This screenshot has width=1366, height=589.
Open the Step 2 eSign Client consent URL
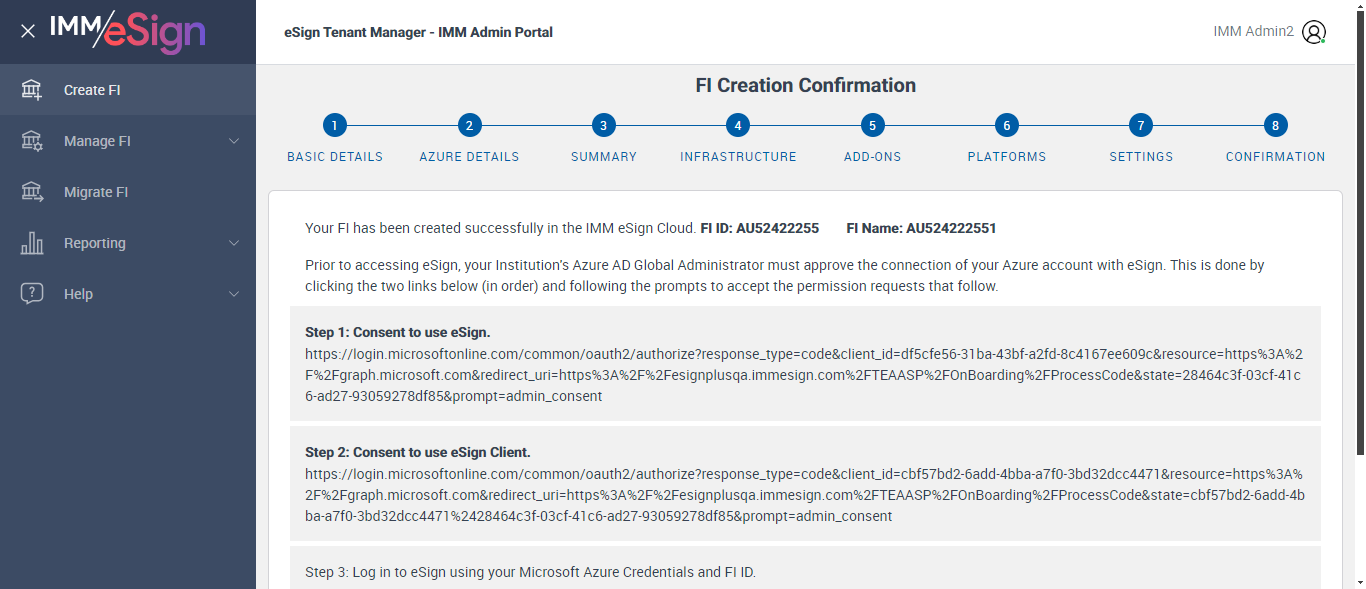(x=803, y=495)
